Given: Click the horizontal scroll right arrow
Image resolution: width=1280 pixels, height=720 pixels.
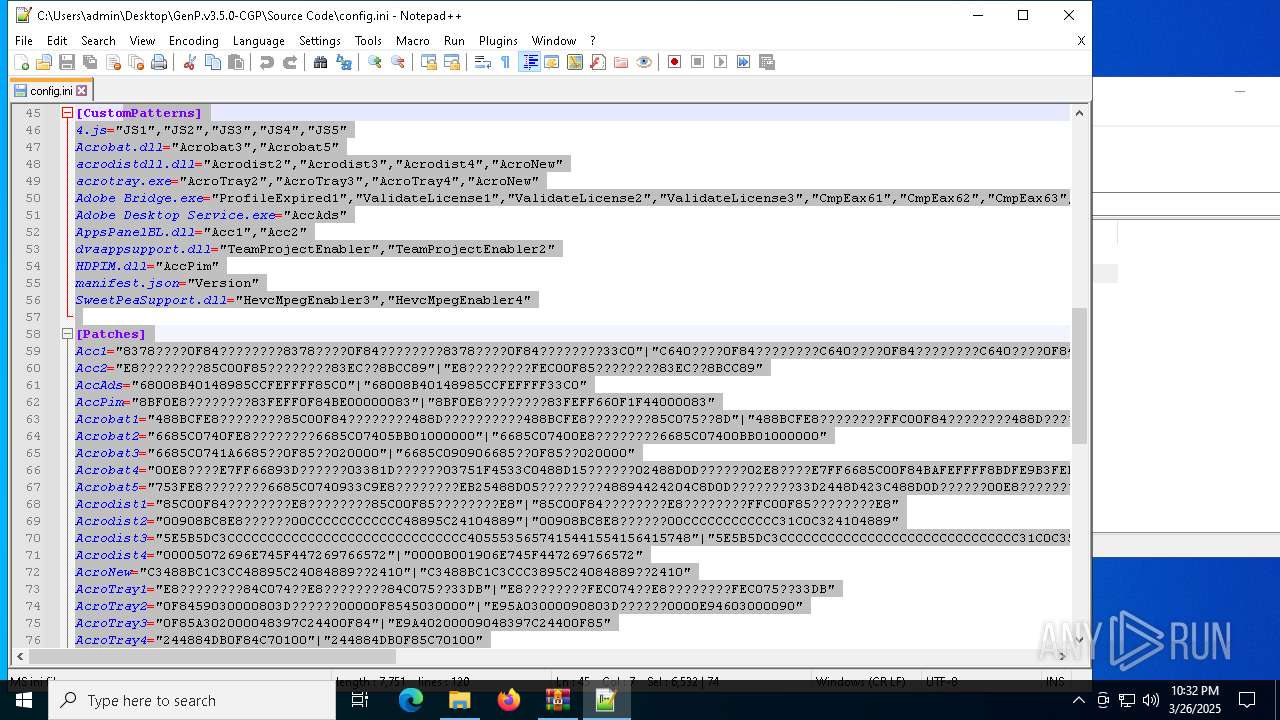Looking at the screenshot, I should click(1062, 656).
